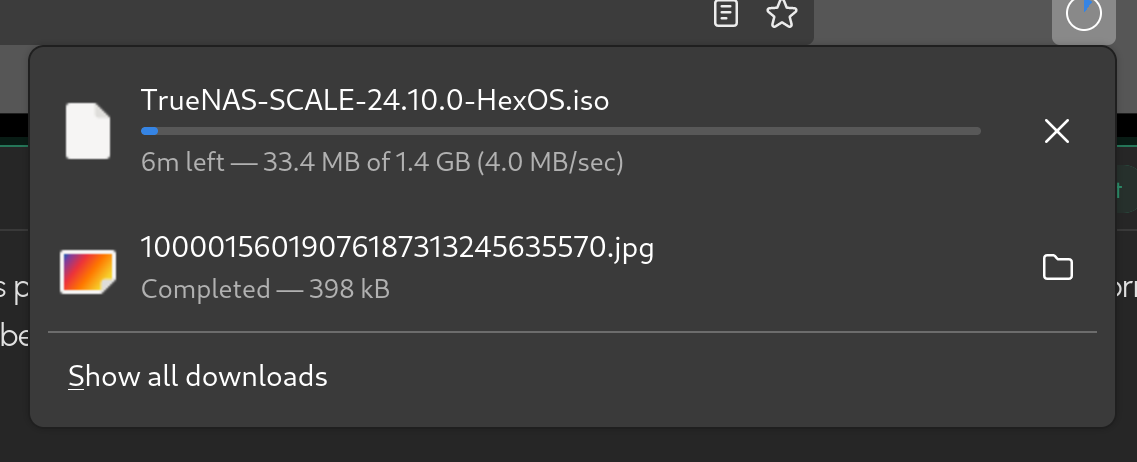This screenshot has height=462, width=1137.
Task: Click the blue filled part of the progress bar
Action: [x=149, y=131]
